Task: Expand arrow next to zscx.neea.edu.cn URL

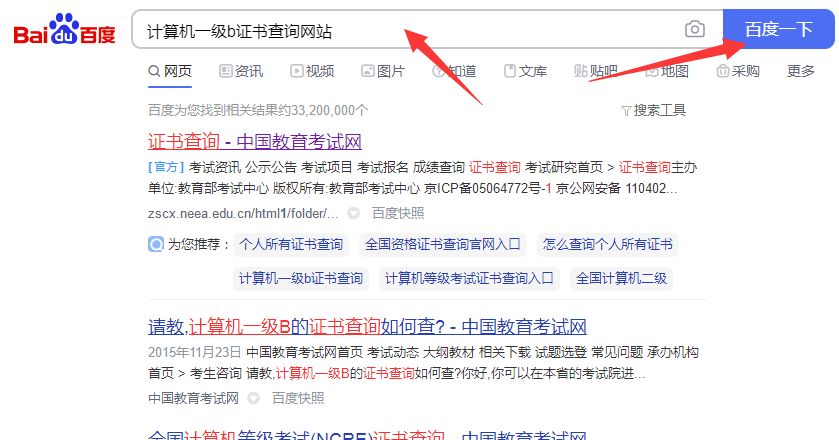Action: point(353,214)
